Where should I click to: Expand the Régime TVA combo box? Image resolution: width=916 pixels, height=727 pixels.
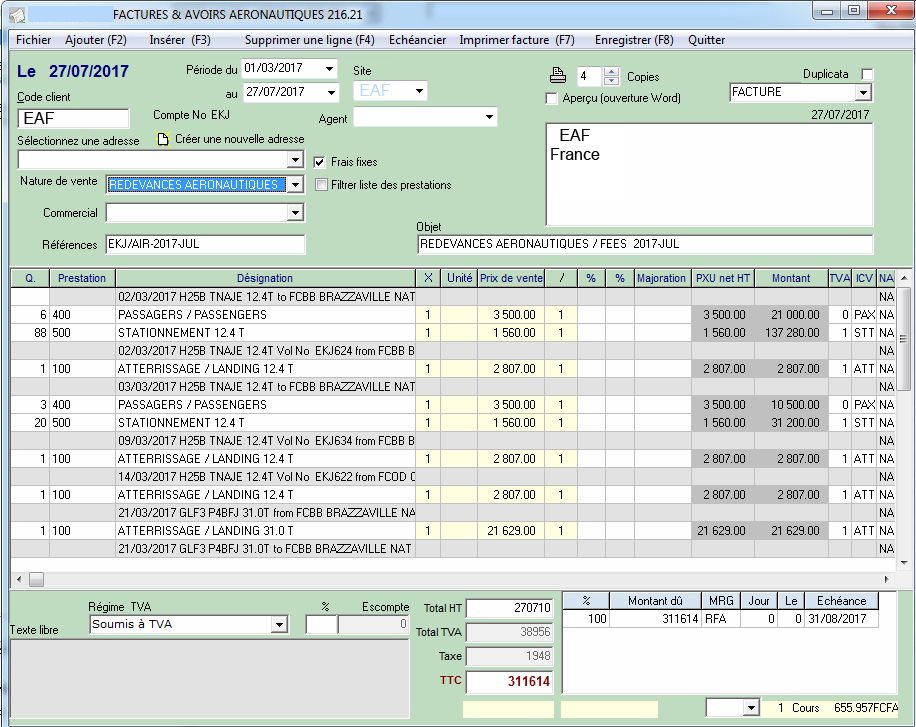(278, 625)
